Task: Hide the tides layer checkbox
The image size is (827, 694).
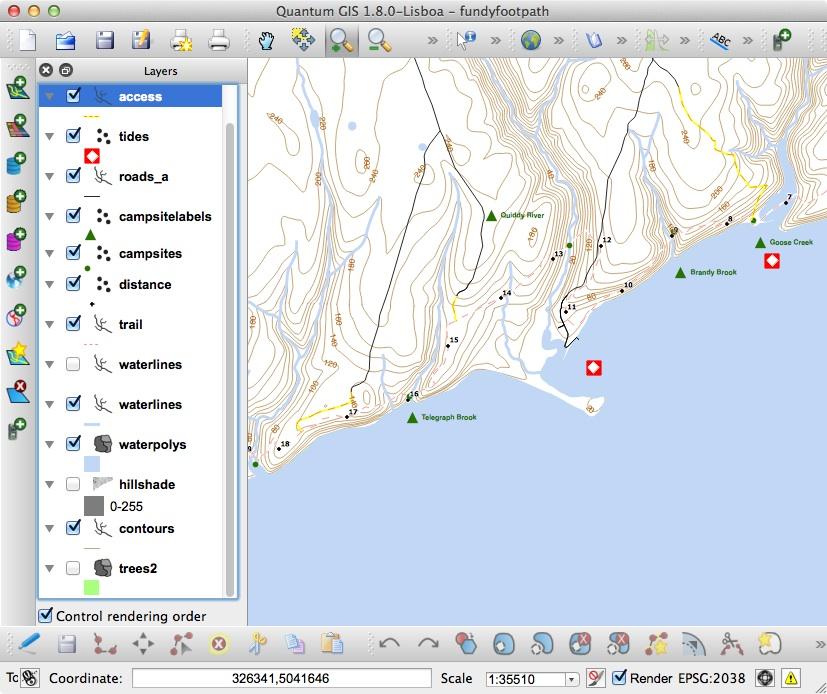Action: click(x=73, y=136)
